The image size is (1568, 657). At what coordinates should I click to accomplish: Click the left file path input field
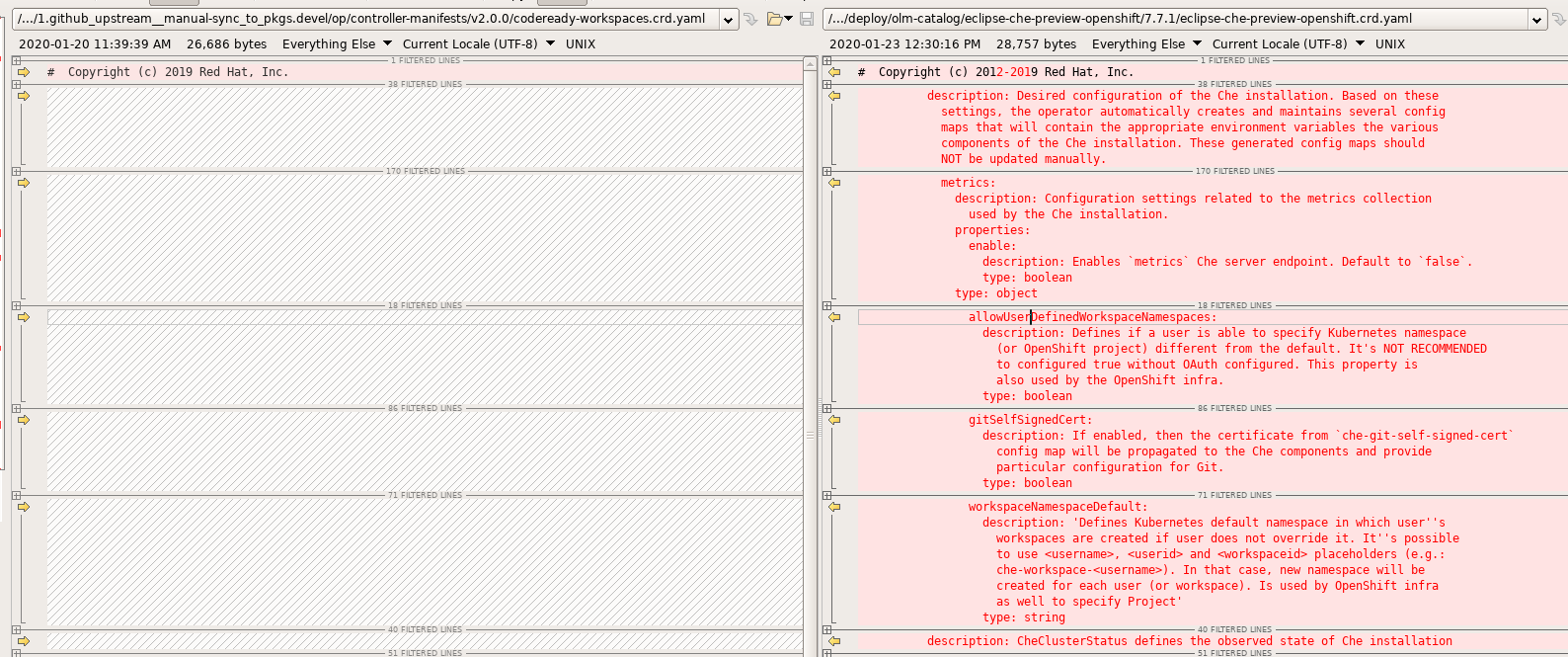[366, 19]
